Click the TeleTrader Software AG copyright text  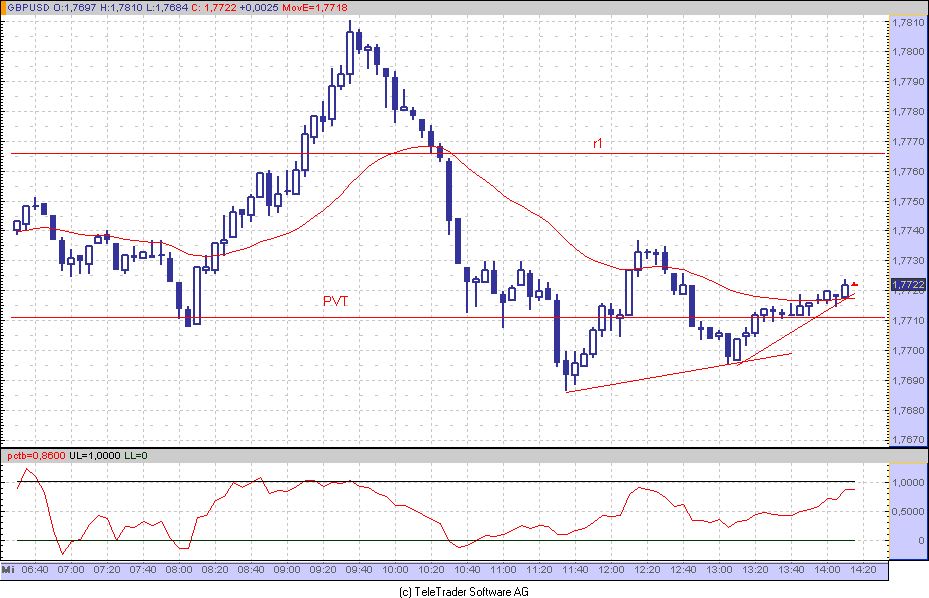click(x=464, y=591)
